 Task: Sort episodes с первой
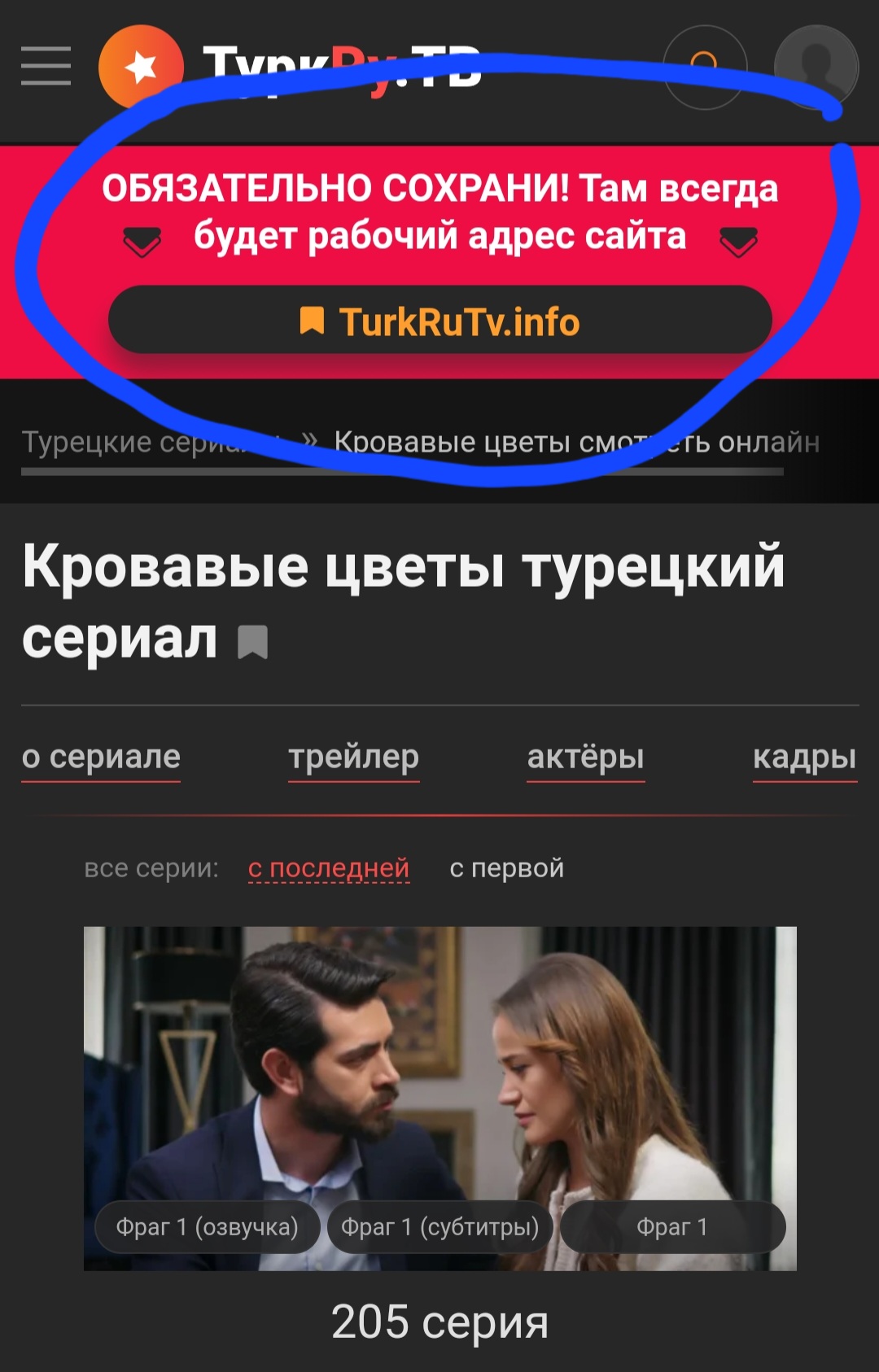(507, 868)
